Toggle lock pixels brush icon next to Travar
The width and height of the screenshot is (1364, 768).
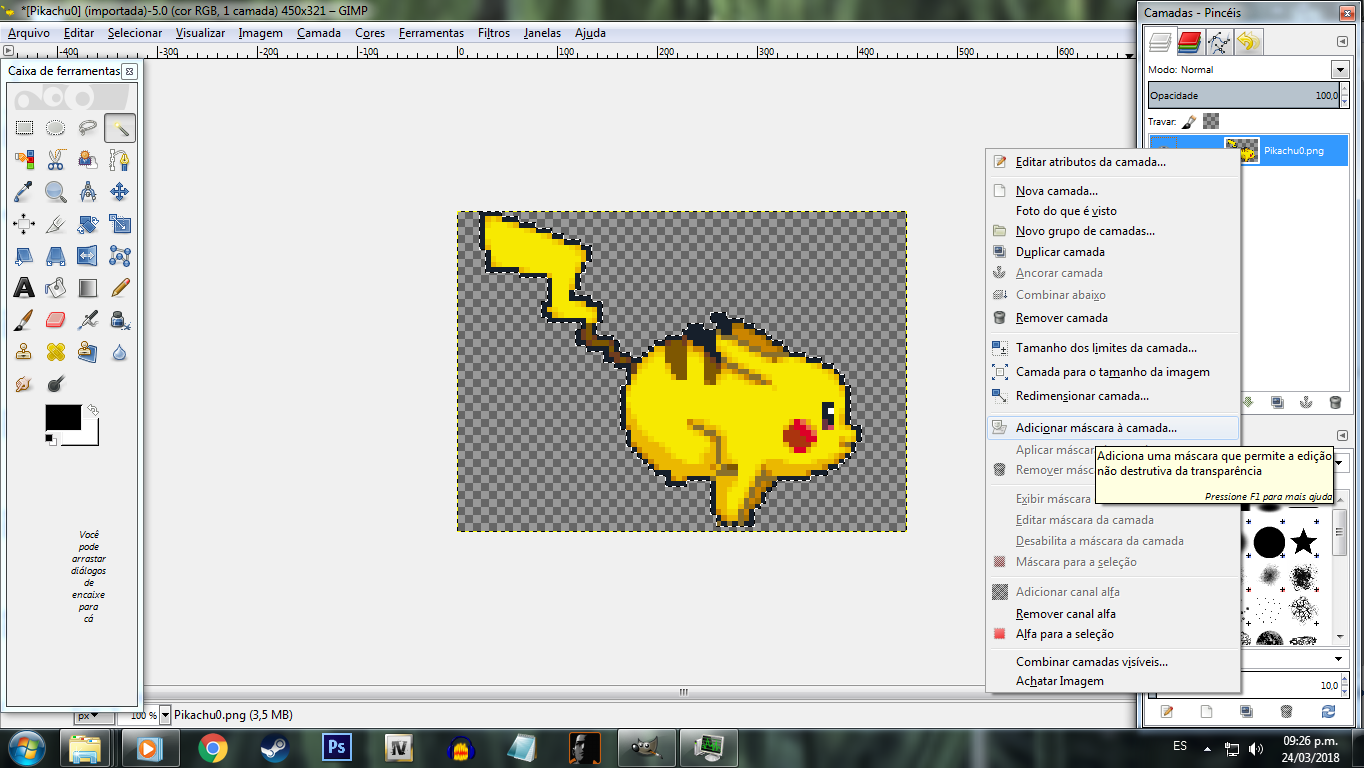coord(1189,121)
